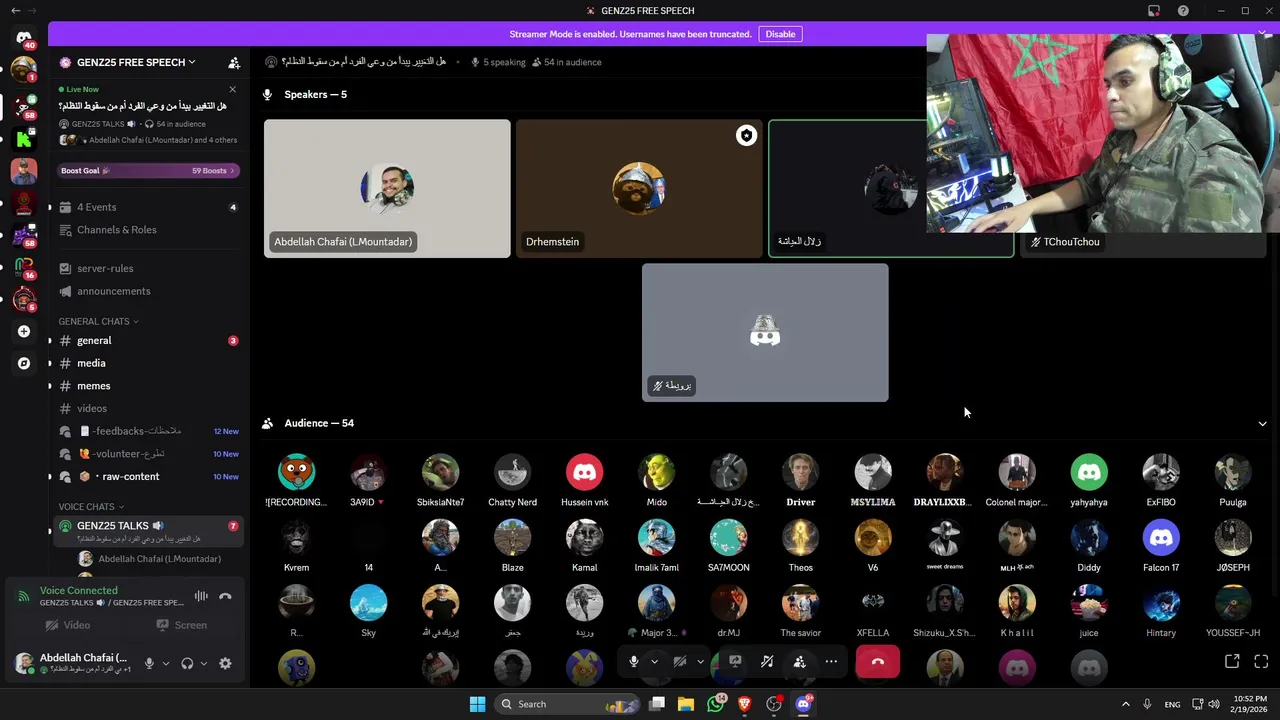This screenshot has width=1280, height=720.
Task: Leave the stage with red hang-up button
Action: click(878, 662)
